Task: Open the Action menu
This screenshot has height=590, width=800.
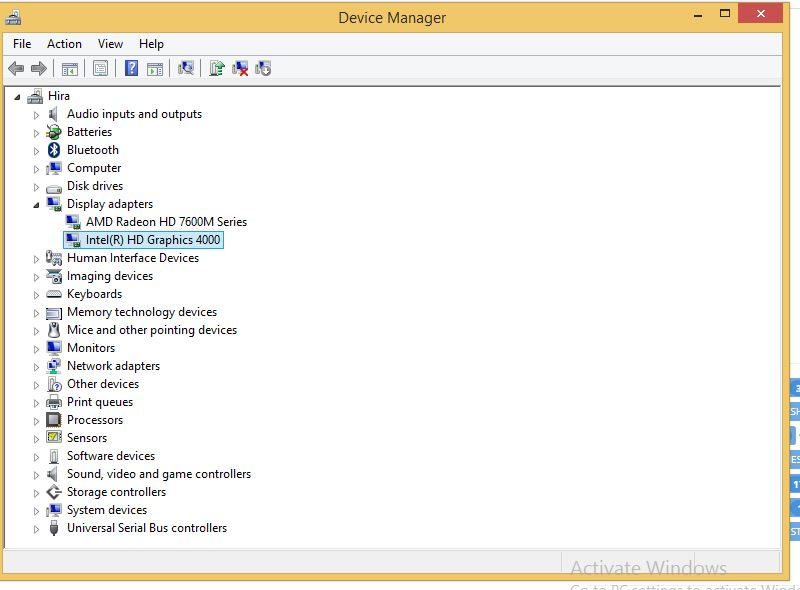Action: point(64,44)
